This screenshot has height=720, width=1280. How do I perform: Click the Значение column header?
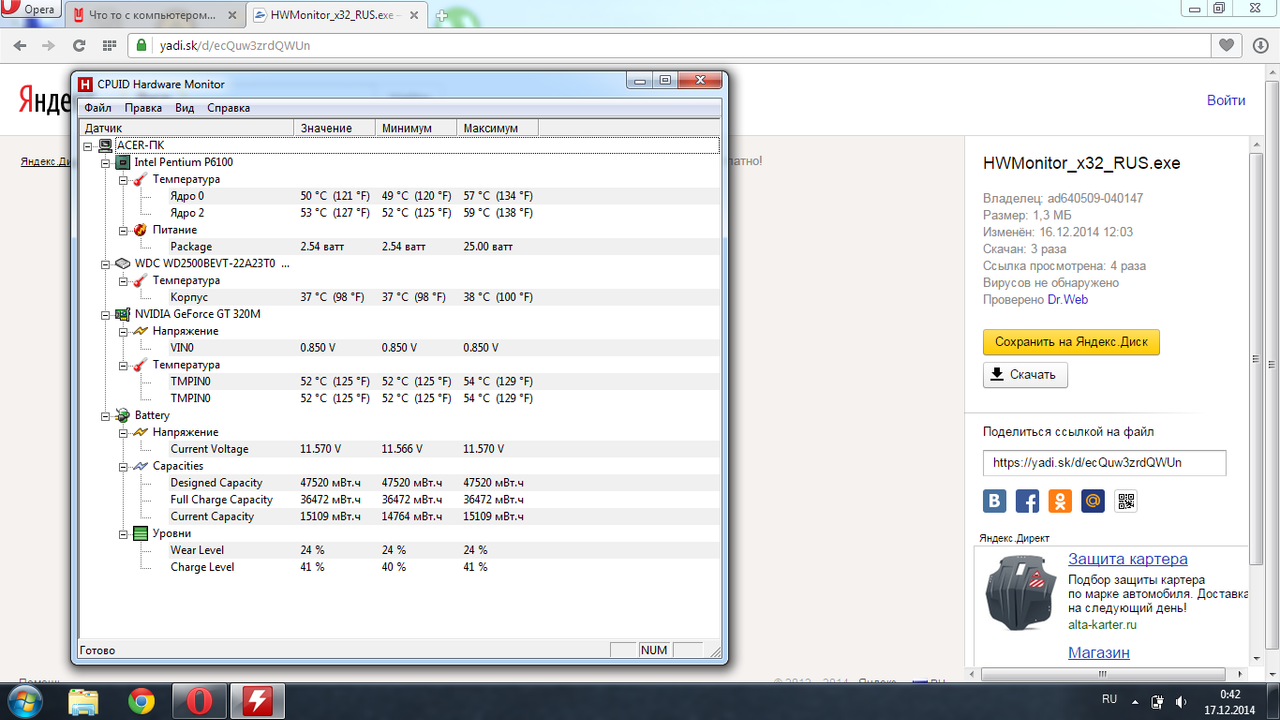pos(336,128)
